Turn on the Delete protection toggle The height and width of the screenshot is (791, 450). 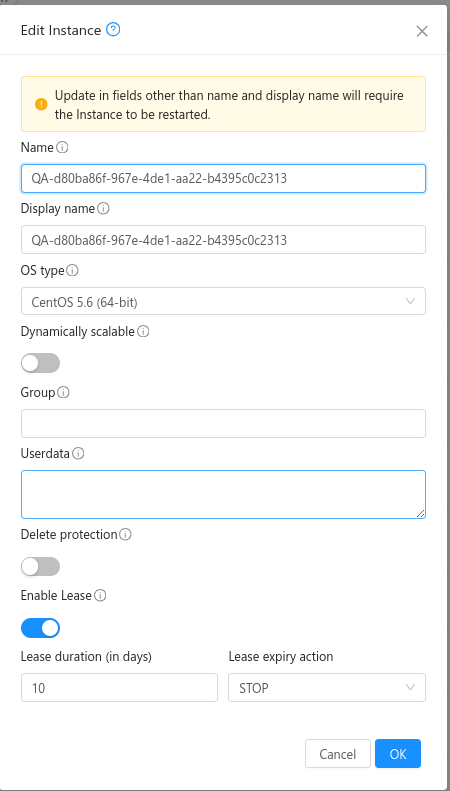click(40, 567)
